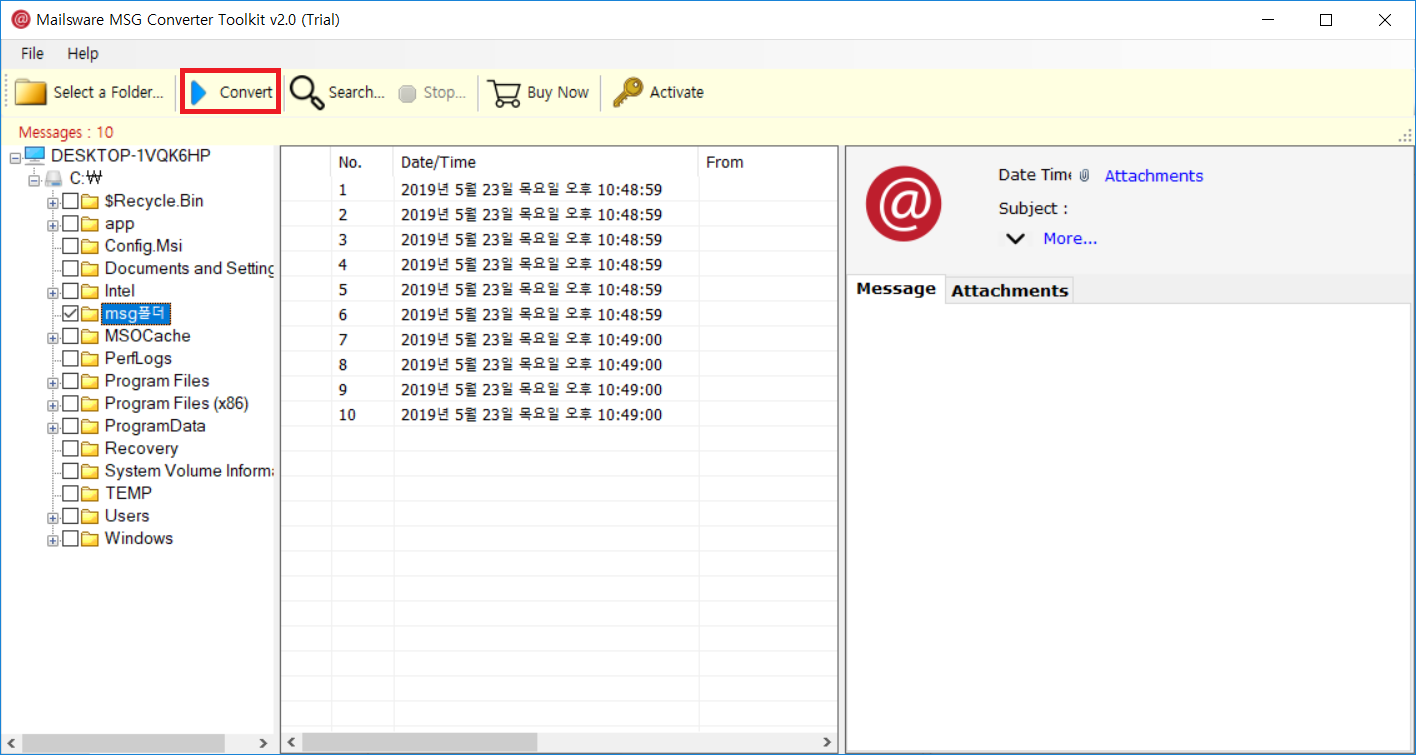
Task: Select message row number 1
Action: pyautogui.click(x=559, y=190)
